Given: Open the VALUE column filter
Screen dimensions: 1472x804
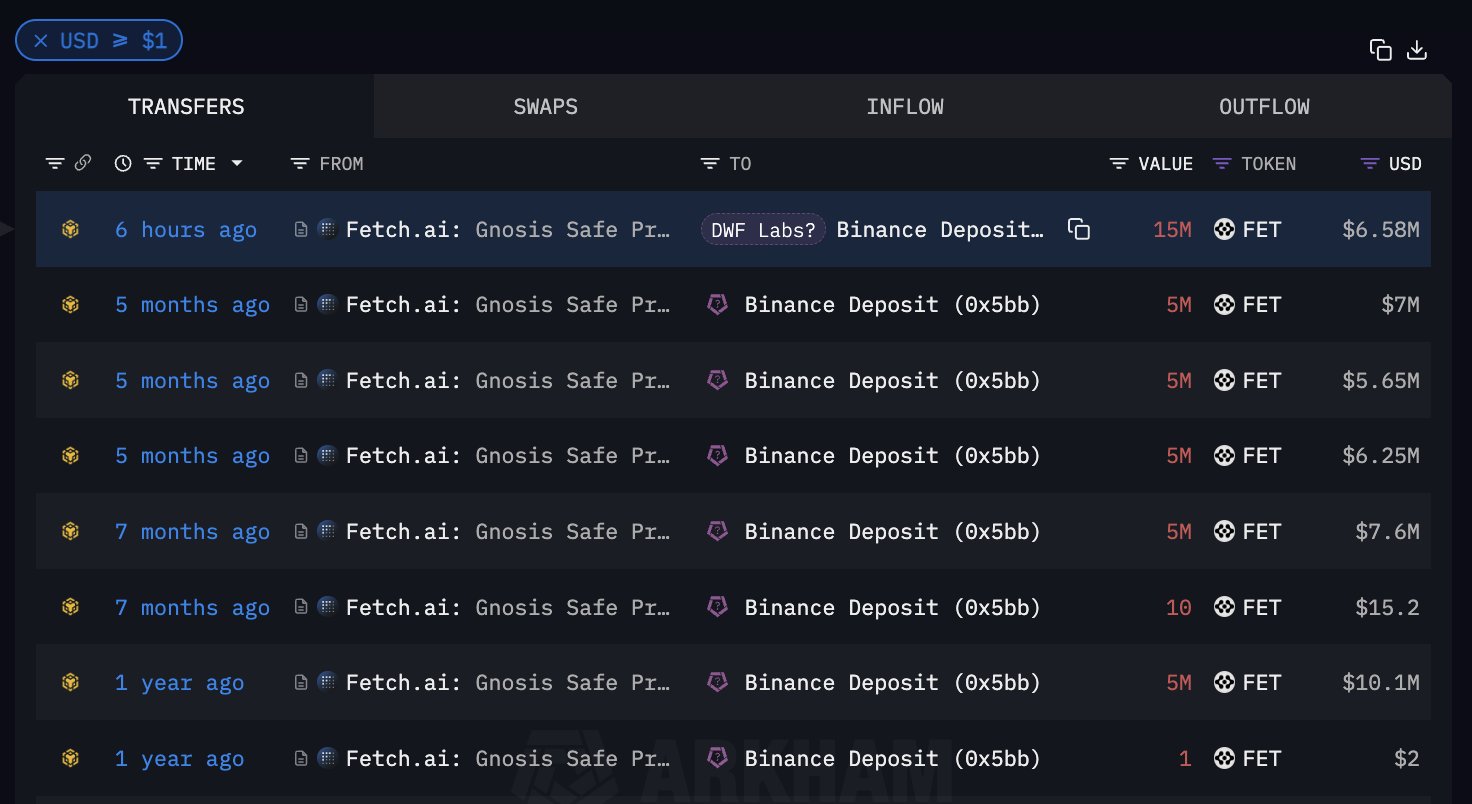Looking at the screenshot, I should click(1120, 163).
